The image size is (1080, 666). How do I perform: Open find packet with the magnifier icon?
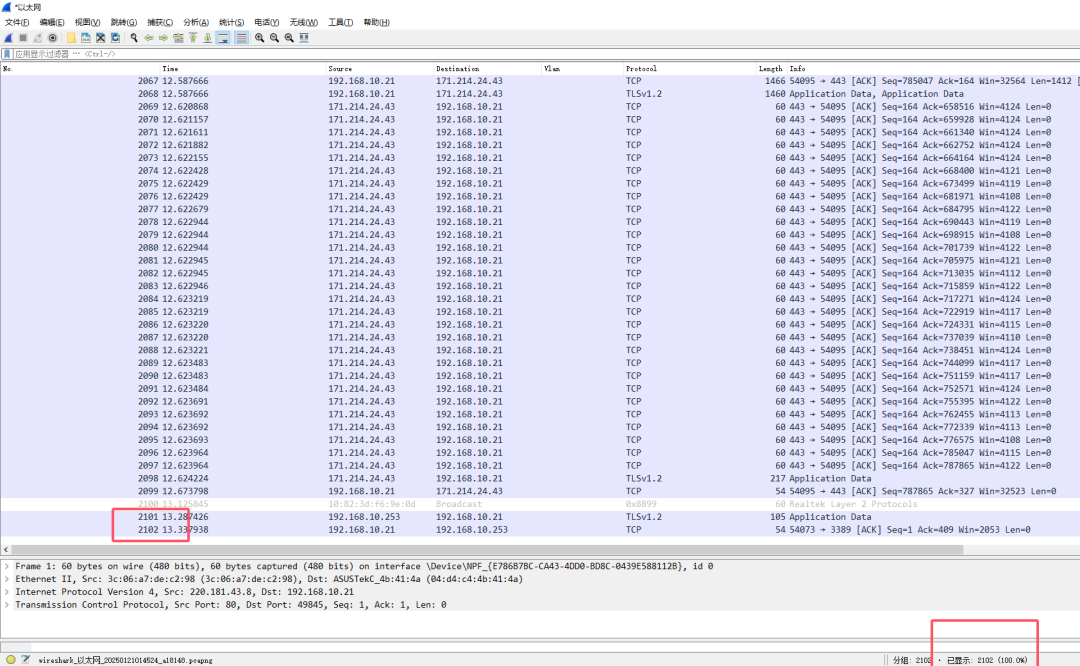tap(134, 38)
